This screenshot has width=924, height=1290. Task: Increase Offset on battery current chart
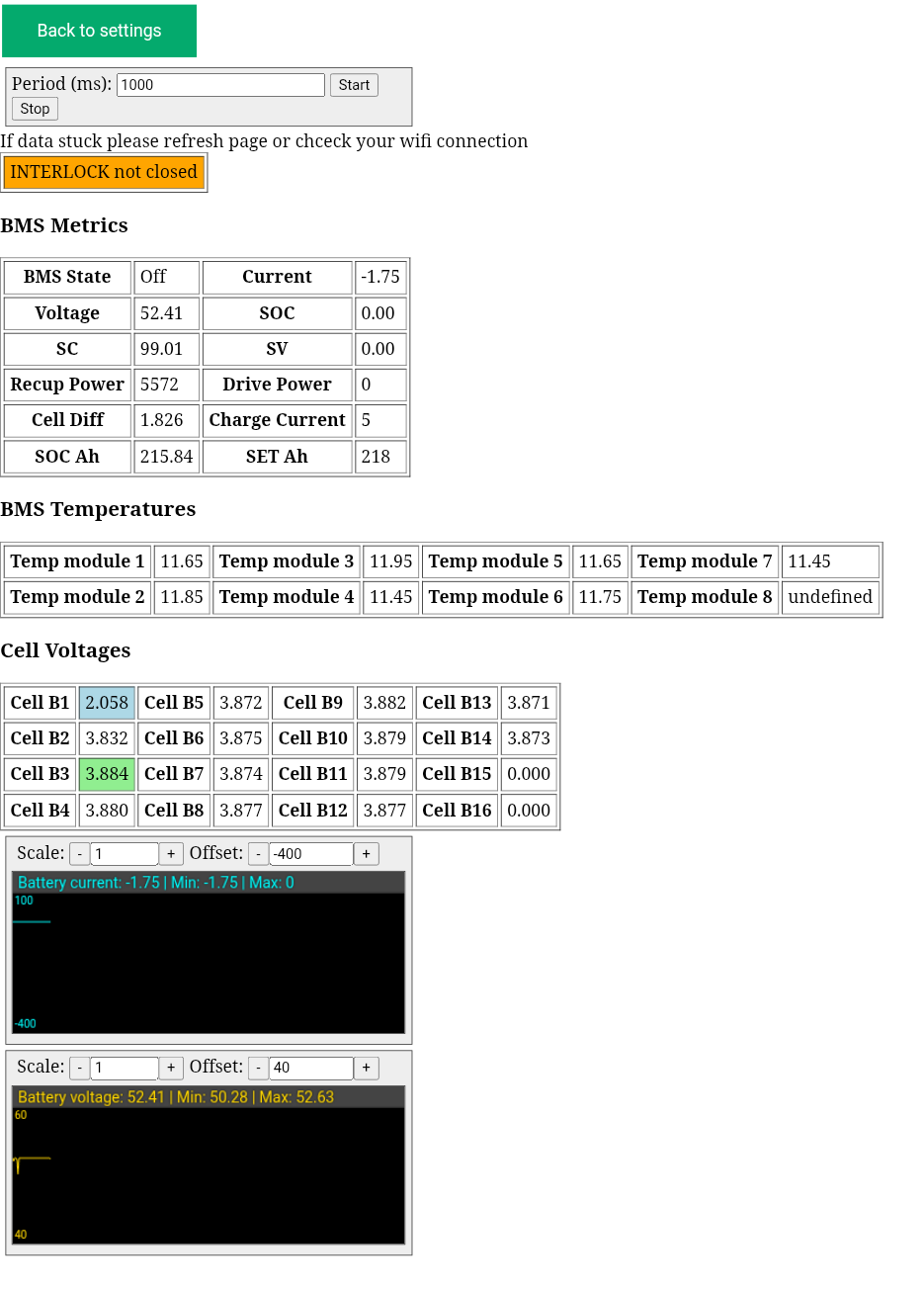click(366, 854)
